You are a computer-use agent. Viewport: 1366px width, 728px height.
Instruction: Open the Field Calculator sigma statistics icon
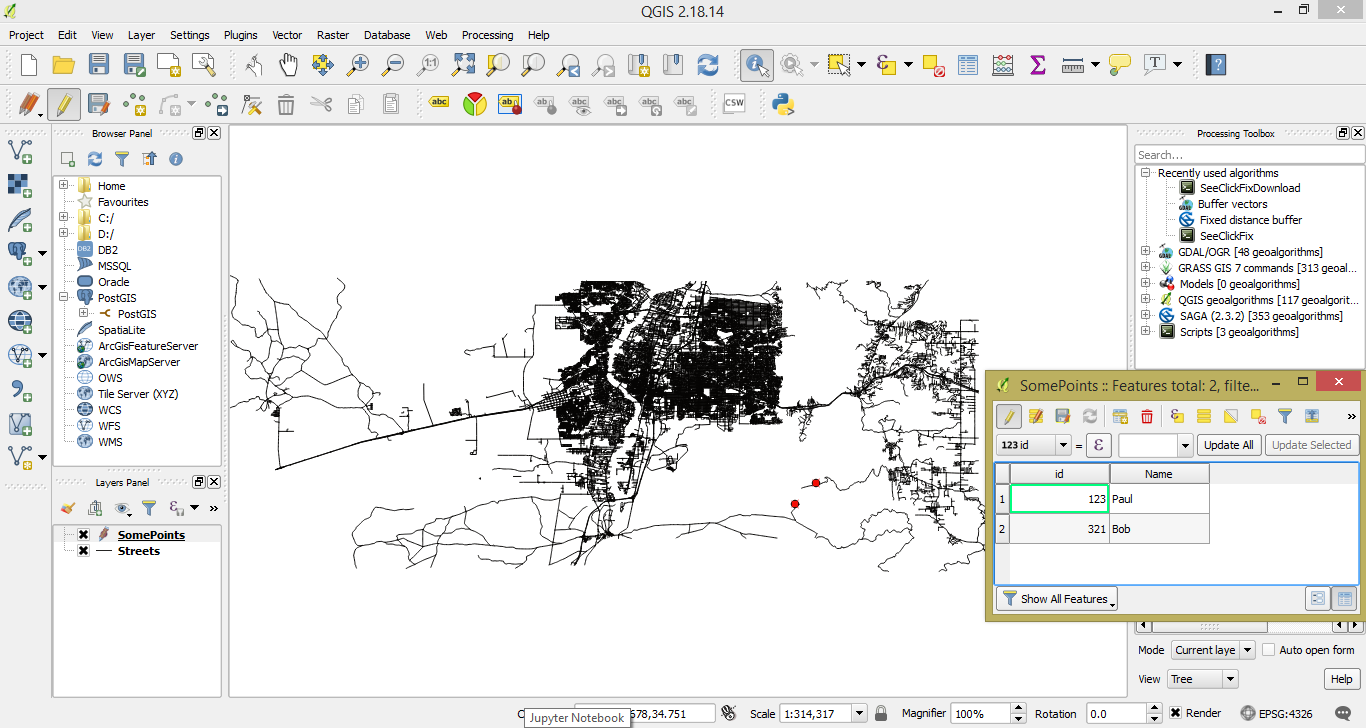1037,65
